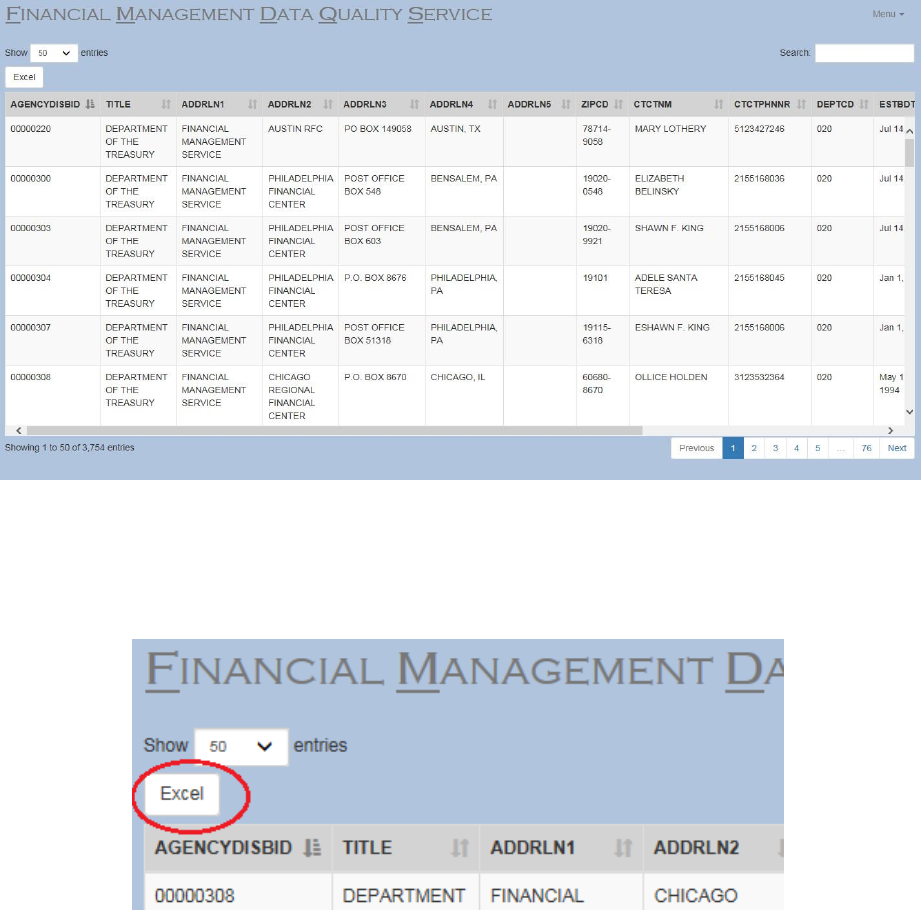Go to pagination page 5

[818, 448]
